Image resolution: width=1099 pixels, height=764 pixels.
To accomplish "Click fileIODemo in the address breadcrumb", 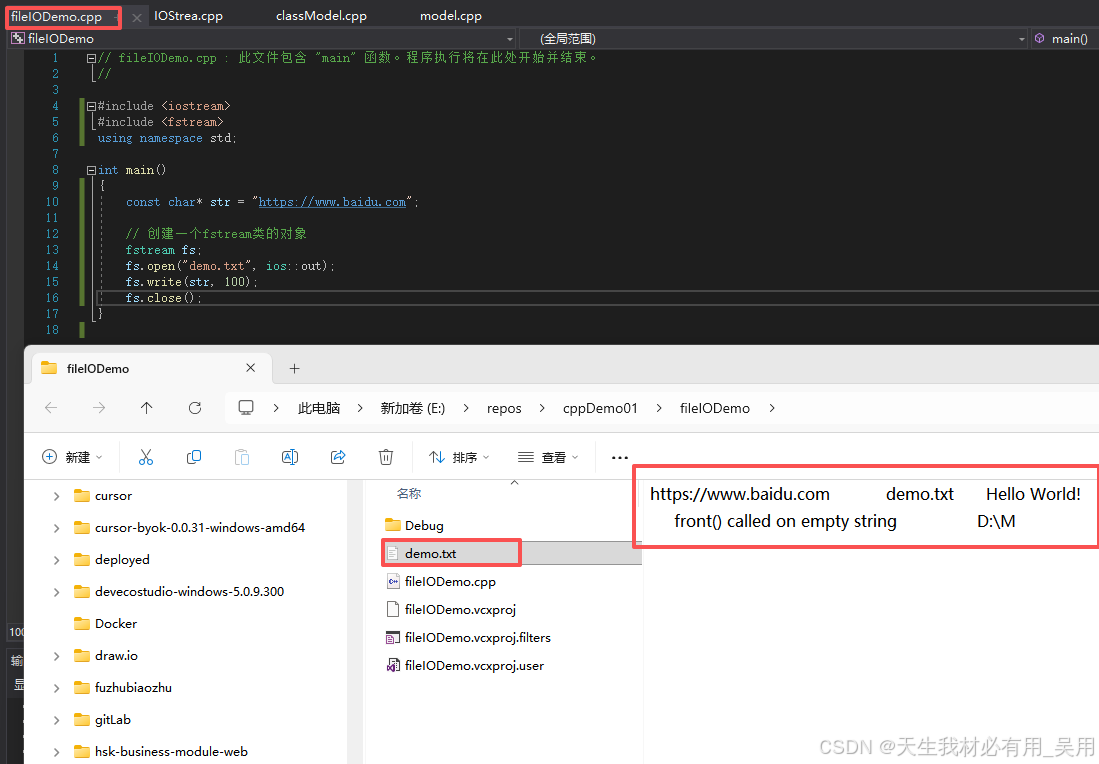I will point(714,408).
